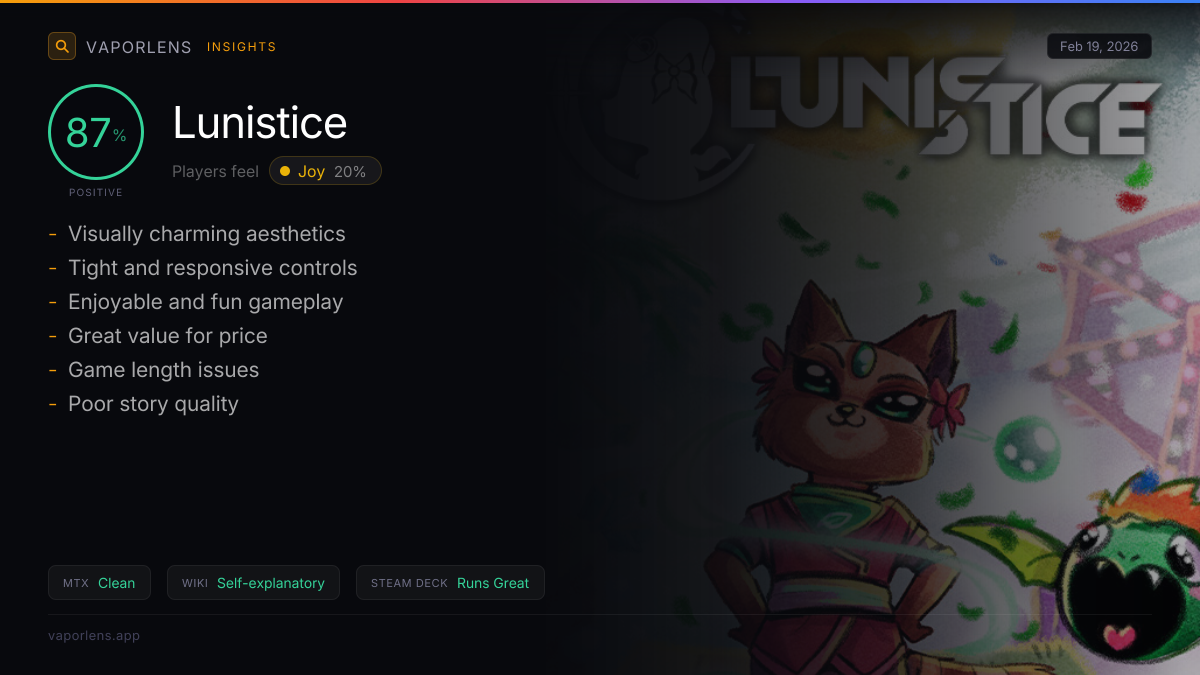1200x675 pixels.
Task: Select the Lunistice game title
Action: point(260,123)
